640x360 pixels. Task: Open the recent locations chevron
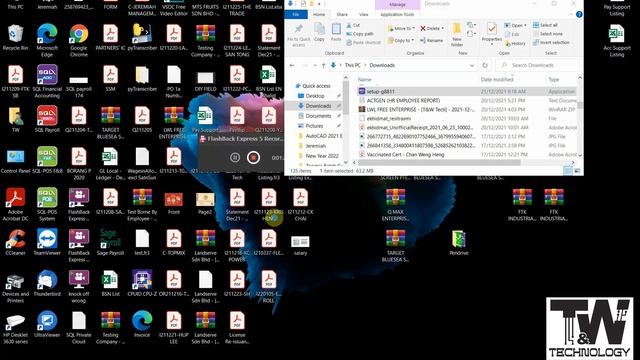pyautogui.click(x=315, y=65)
